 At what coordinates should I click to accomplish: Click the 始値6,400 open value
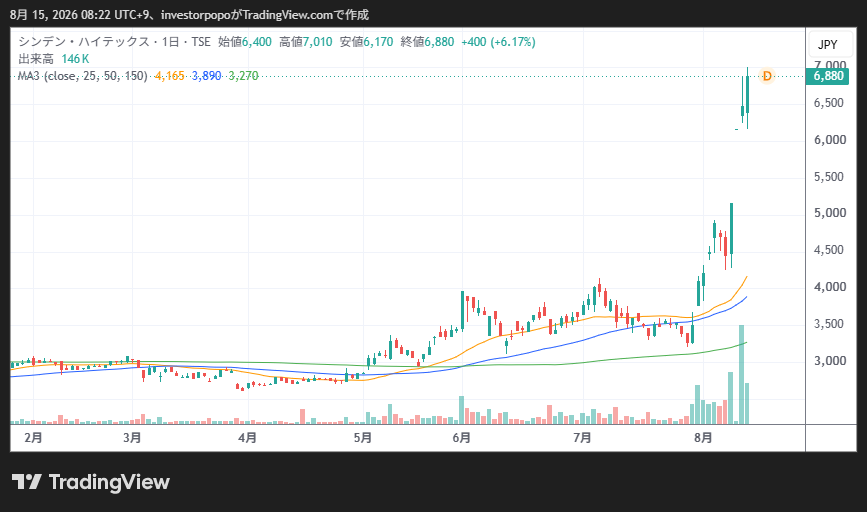[x=245, y=42]
